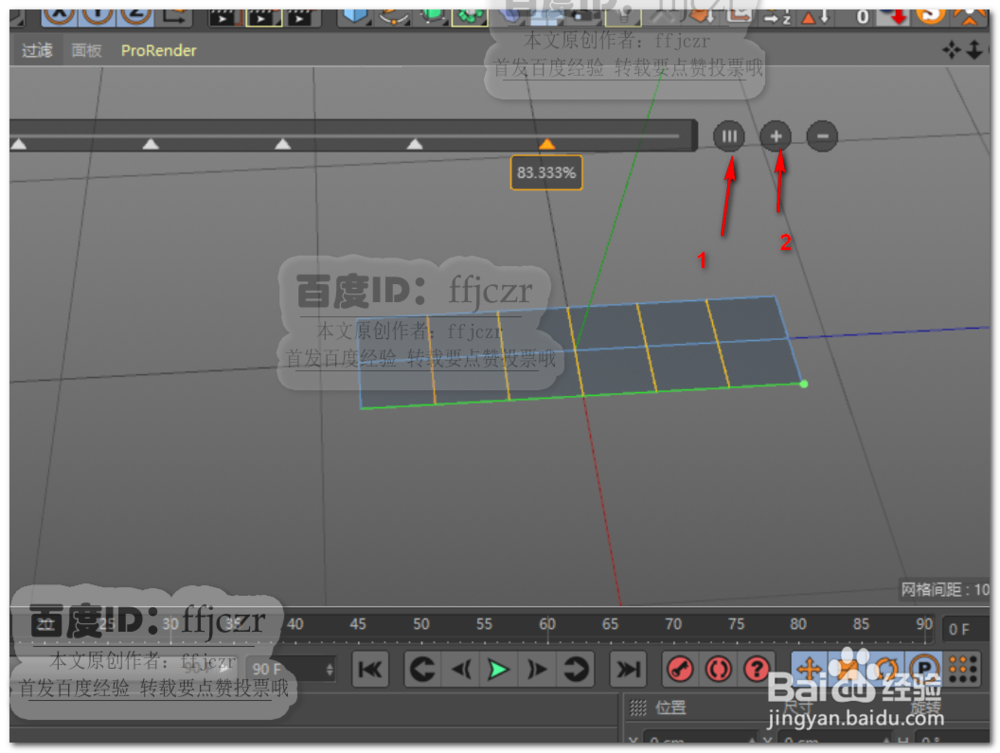The width and height of the screenshot is (1000, 753).
Task: Add a loop cut with the plus button
Action: point(776,136)
